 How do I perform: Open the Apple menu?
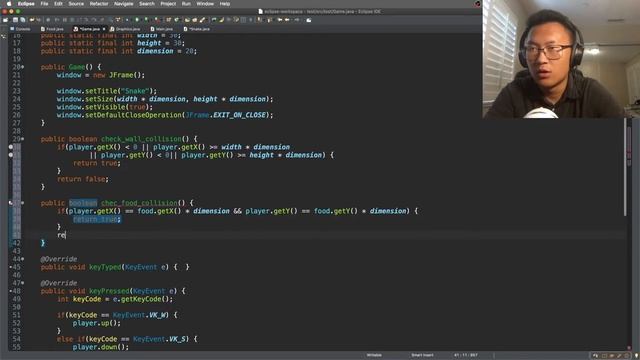point(9,4)
